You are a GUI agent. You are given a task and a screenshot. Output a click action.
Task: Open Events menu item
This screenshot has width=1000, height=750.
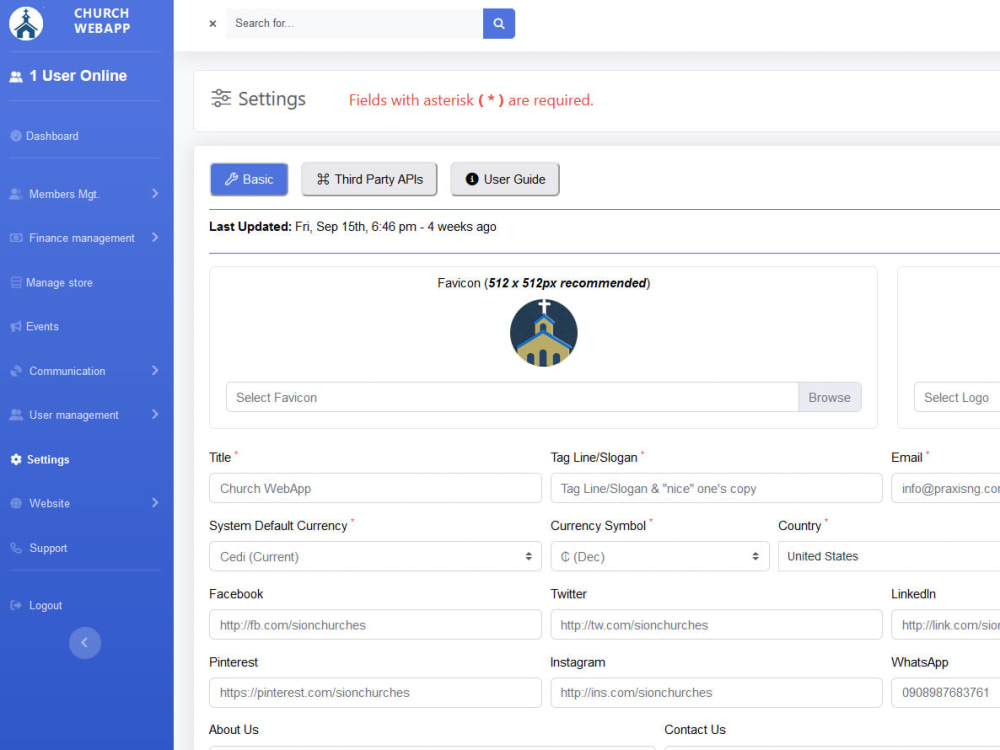(x=42, y=327)
